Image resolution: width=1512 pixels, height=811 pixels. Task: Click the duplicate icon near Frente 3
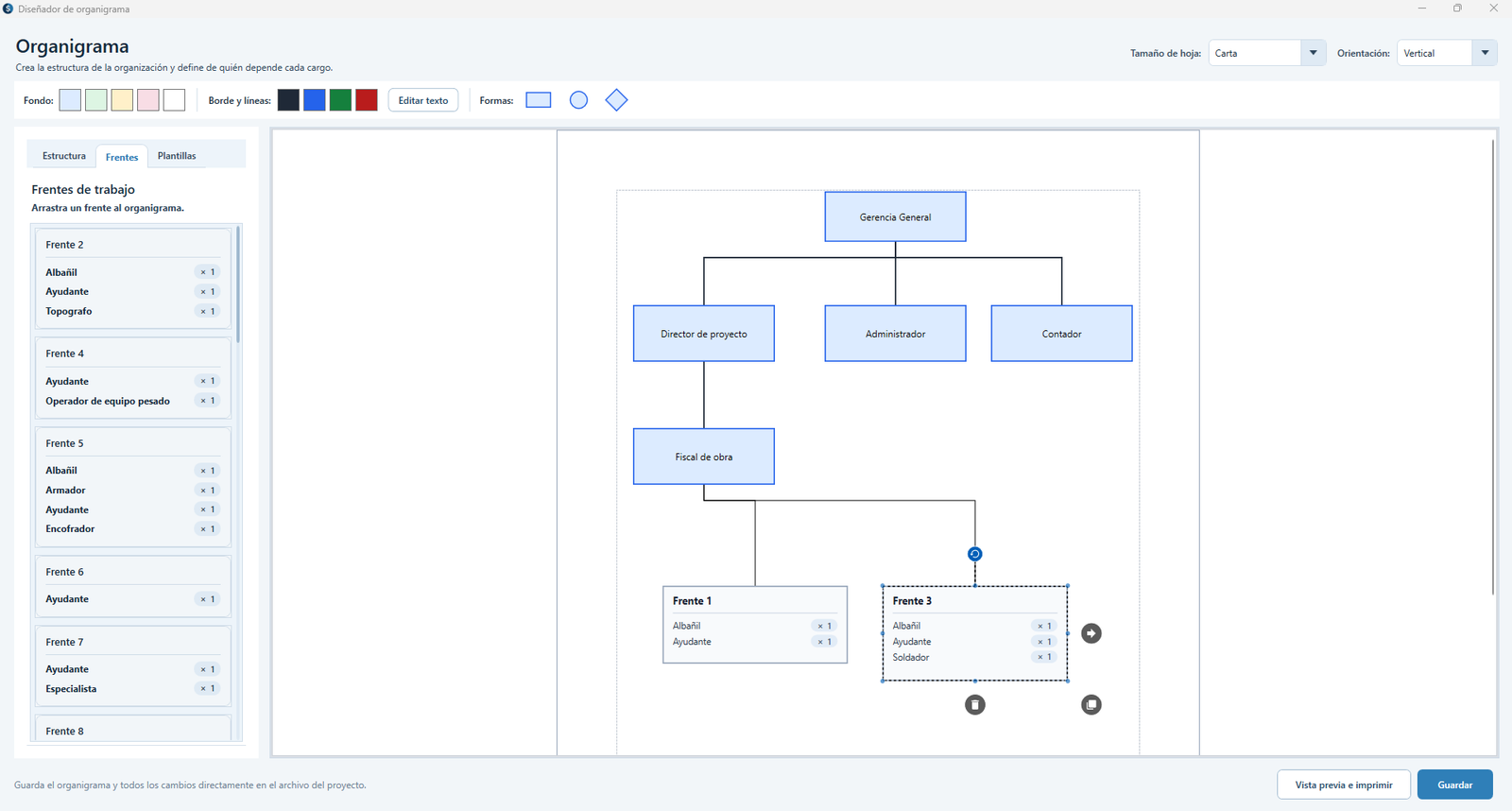pyautogui.click(x=1091, y=705)
